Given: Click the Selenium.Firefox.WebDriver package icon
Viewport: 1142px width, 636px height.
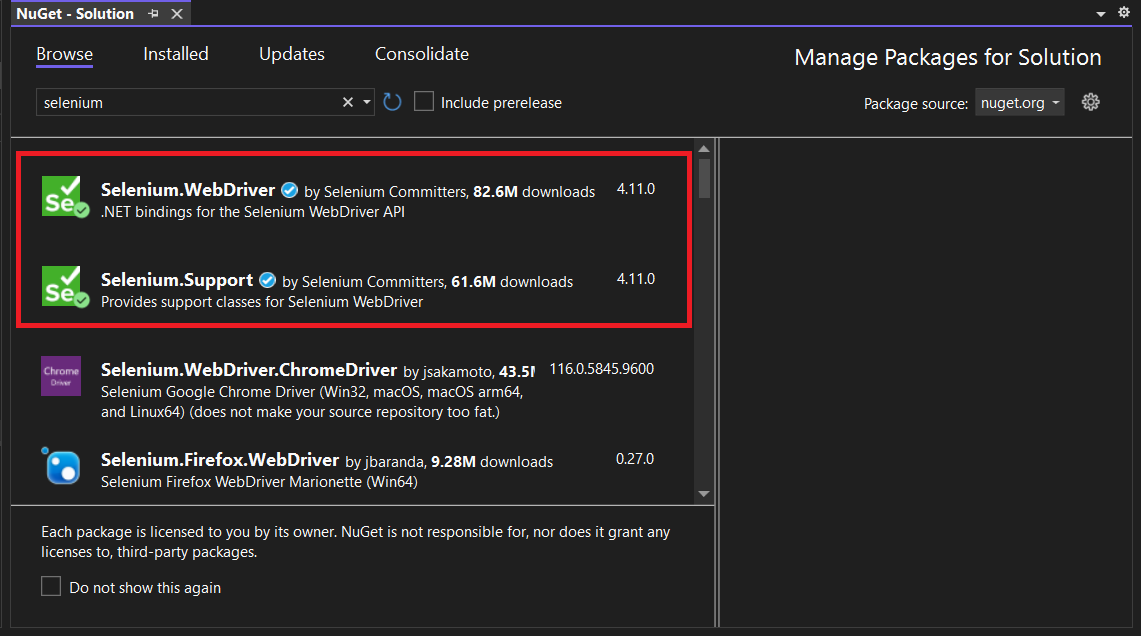Looking at the screenshot, I should pyautogui.click(x=61, y=466).
